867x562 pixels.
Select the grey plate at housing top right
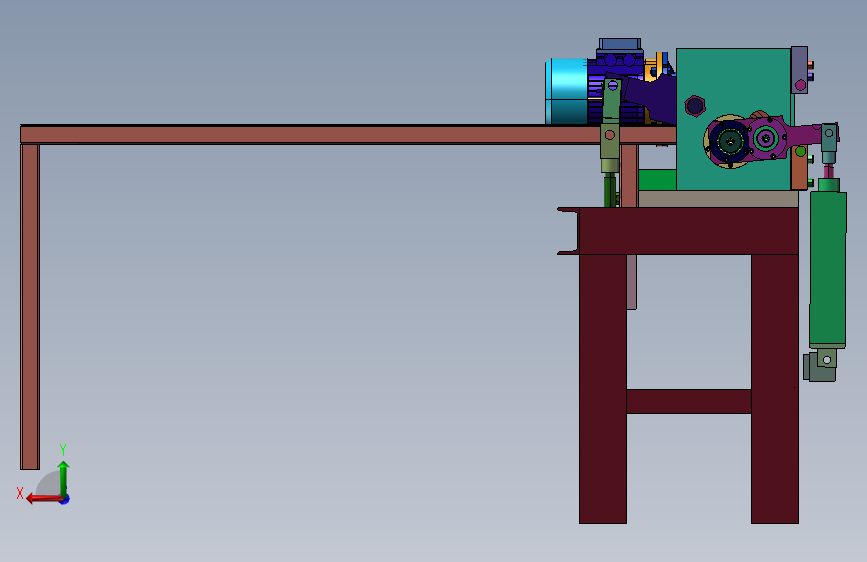(x=800, y=70)
